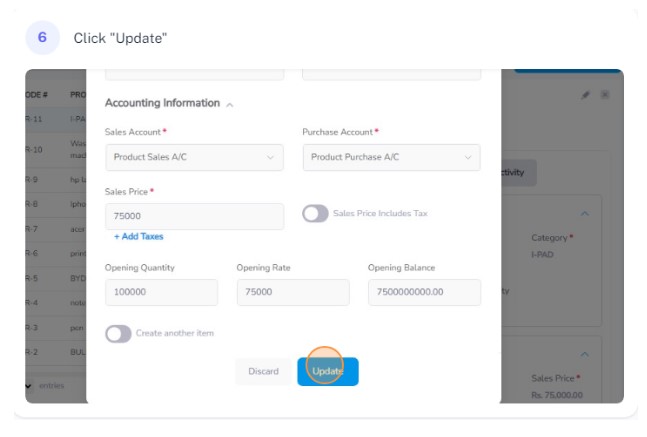Select the R-8 row in table
Screen dimensions: 647x437
pos(56,204)
